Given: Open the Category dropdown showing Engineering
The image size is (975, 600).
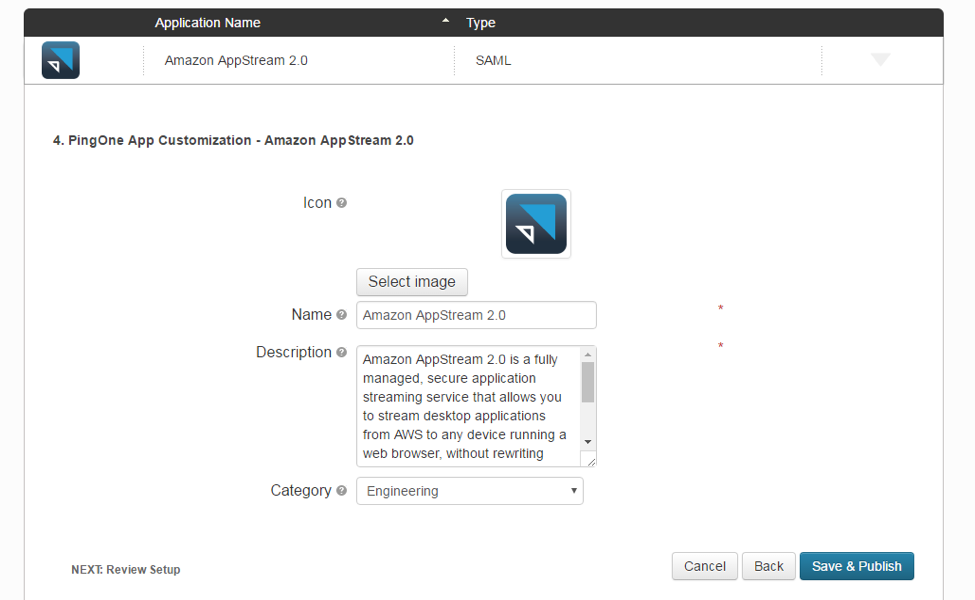Looking at the screenshot, I should (x=469, y=491).
